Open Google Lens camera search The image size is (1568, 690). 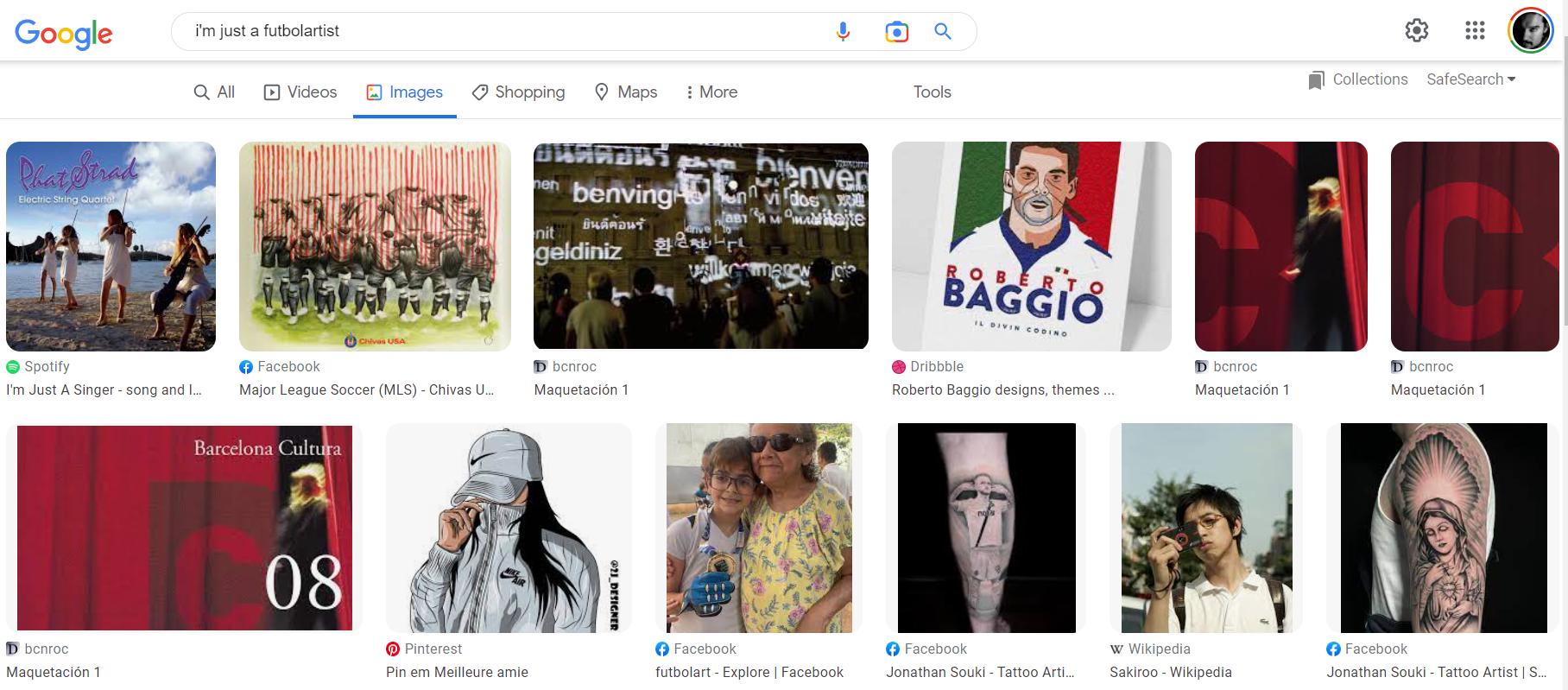click(x=896, y=32)
